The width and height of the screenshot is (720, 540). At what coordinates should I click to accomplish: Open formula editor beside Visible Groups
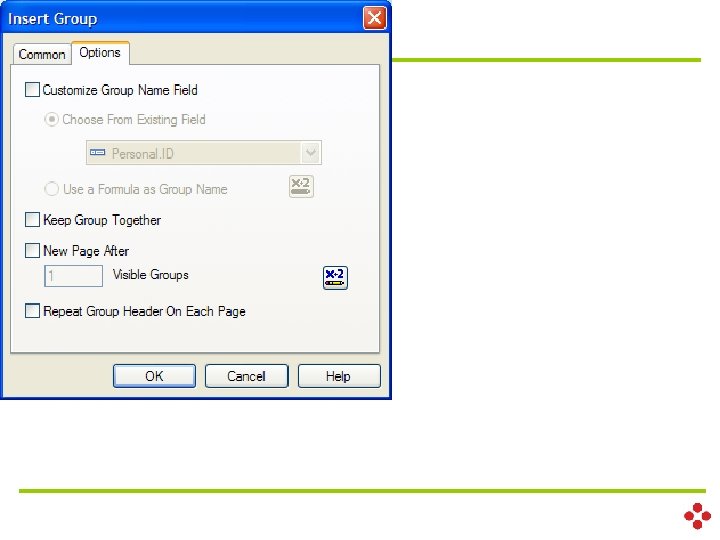click(335, 278)
